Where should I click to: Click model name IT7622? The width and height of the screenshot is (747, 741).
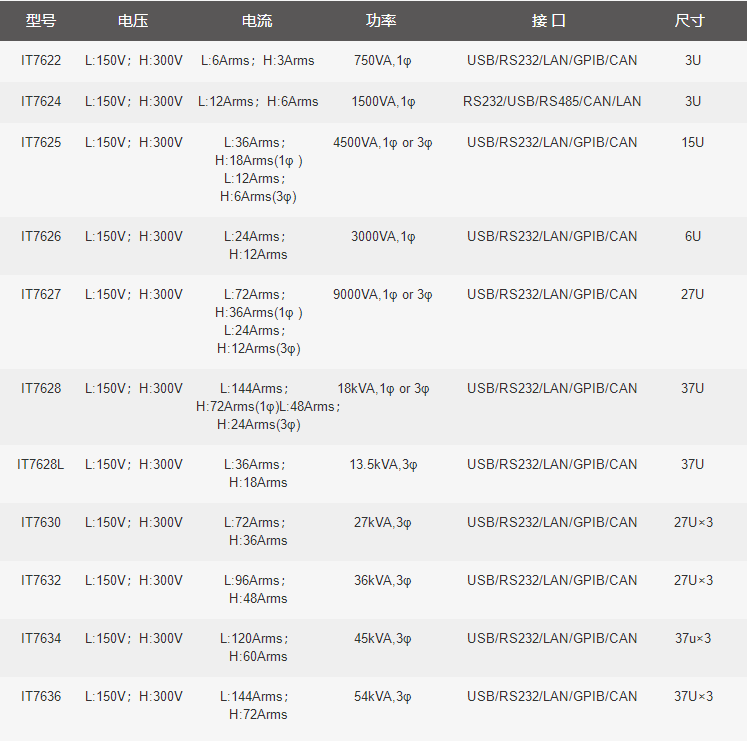click(41, 61)
